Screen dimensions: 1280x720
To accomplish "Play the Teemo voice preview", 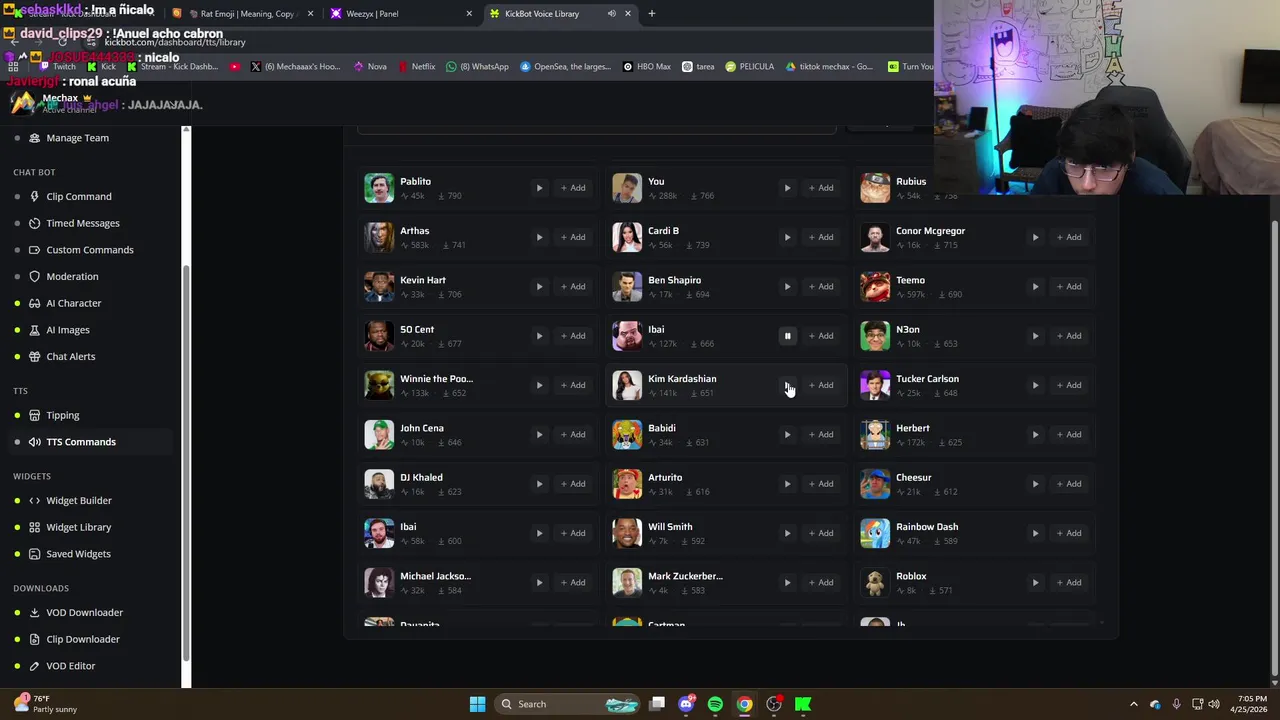I will pyautogui.click(x=1035, y=286).
